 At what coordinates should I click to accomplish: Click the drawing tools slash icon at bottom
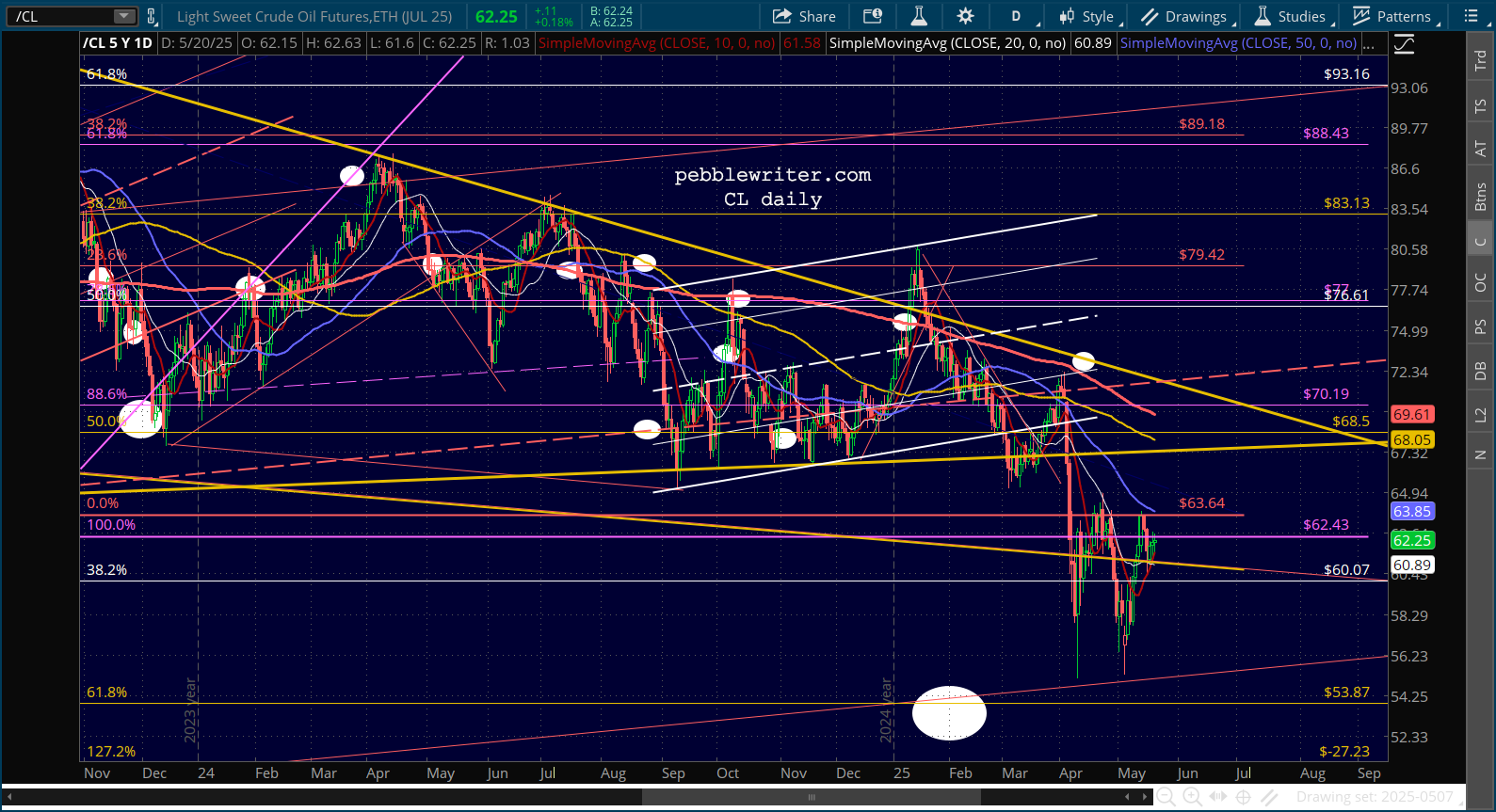point(1269,797)
